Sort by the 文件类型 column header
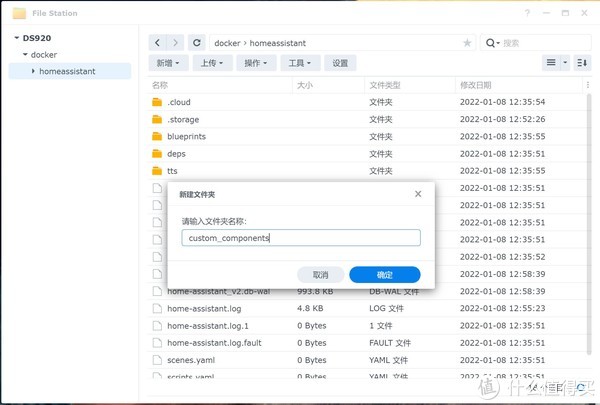600x405 pixels. (x=385, y=85)
